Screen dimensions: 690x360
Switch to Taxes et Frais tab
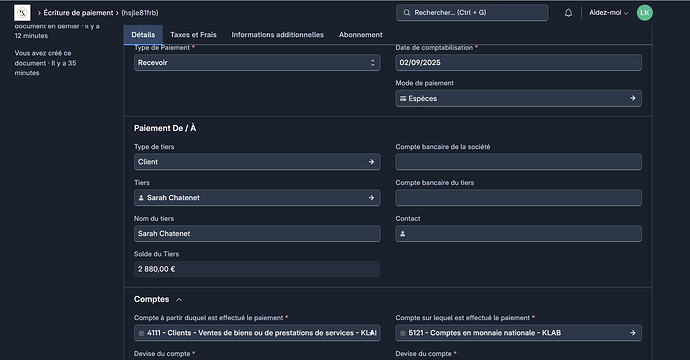193,35
